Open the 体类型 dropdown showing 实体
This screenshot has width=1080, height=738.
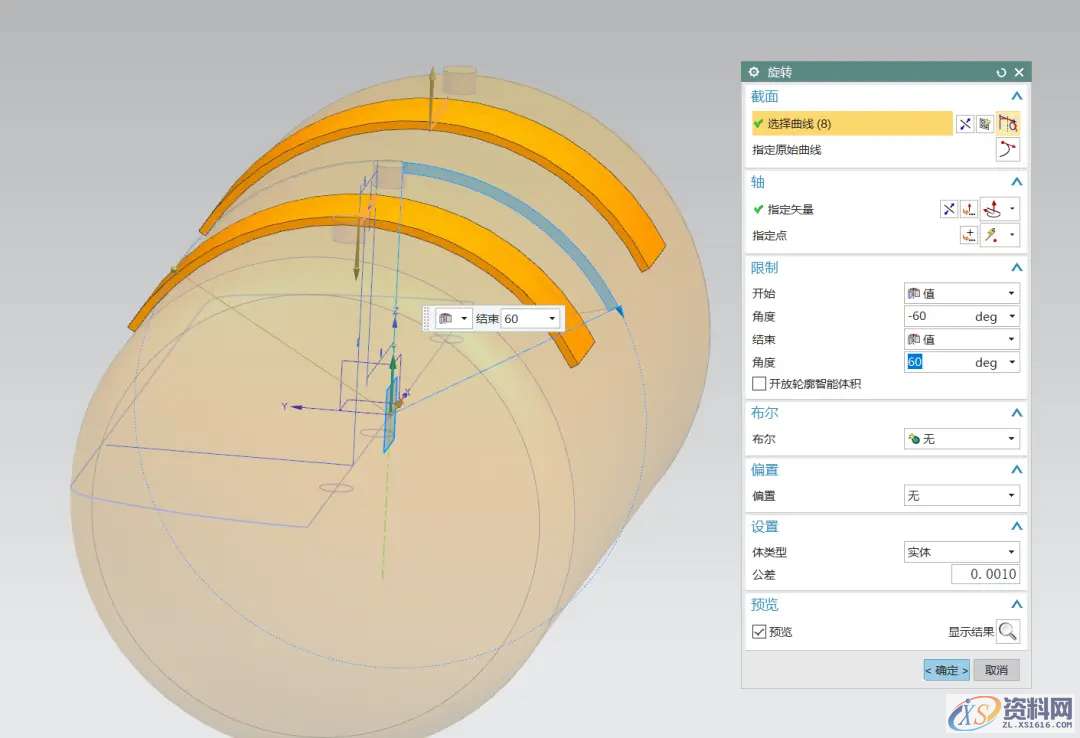point(961,552)
